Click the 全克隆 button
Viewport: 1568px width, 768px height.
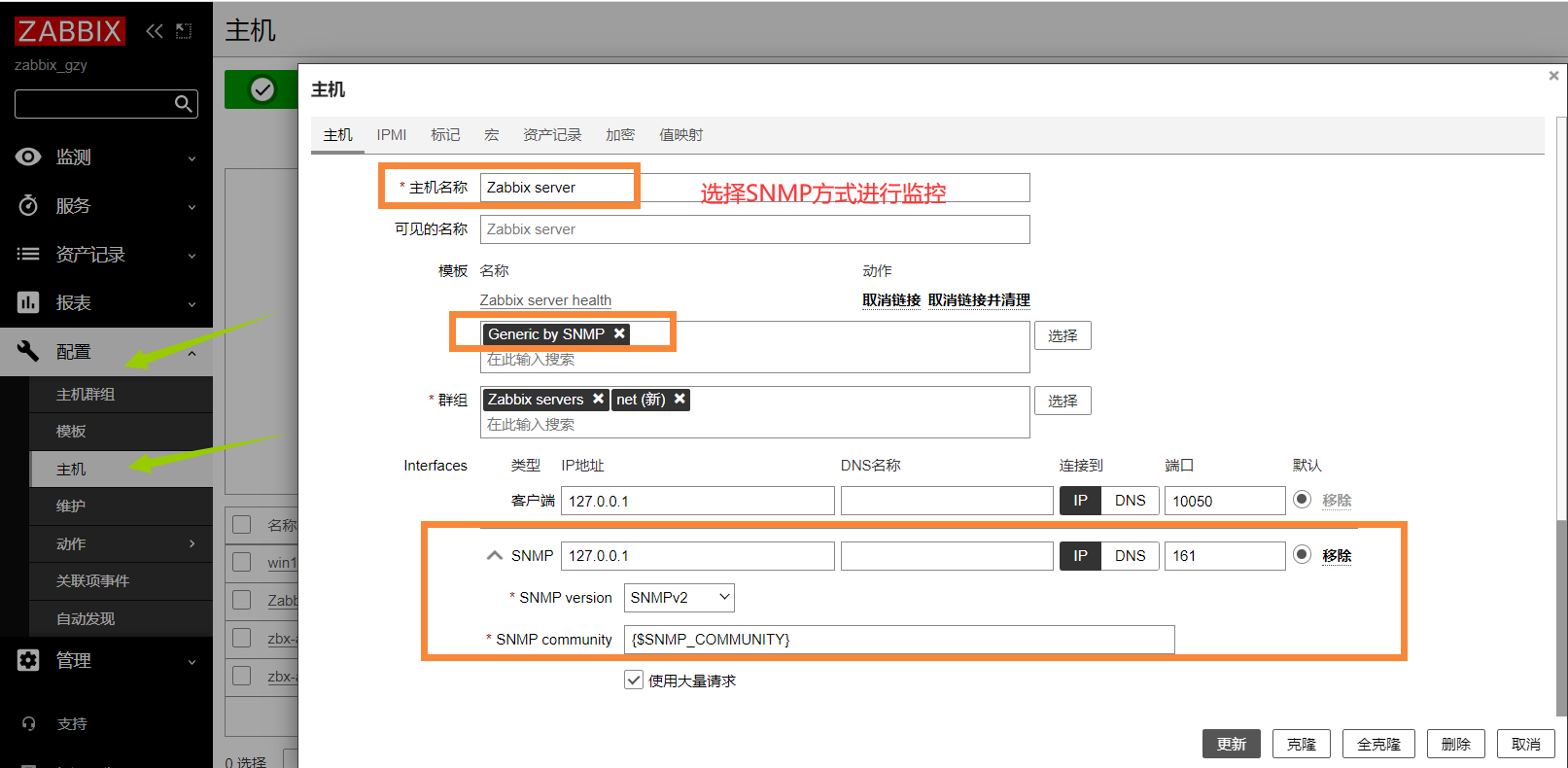coord(1378,744)
